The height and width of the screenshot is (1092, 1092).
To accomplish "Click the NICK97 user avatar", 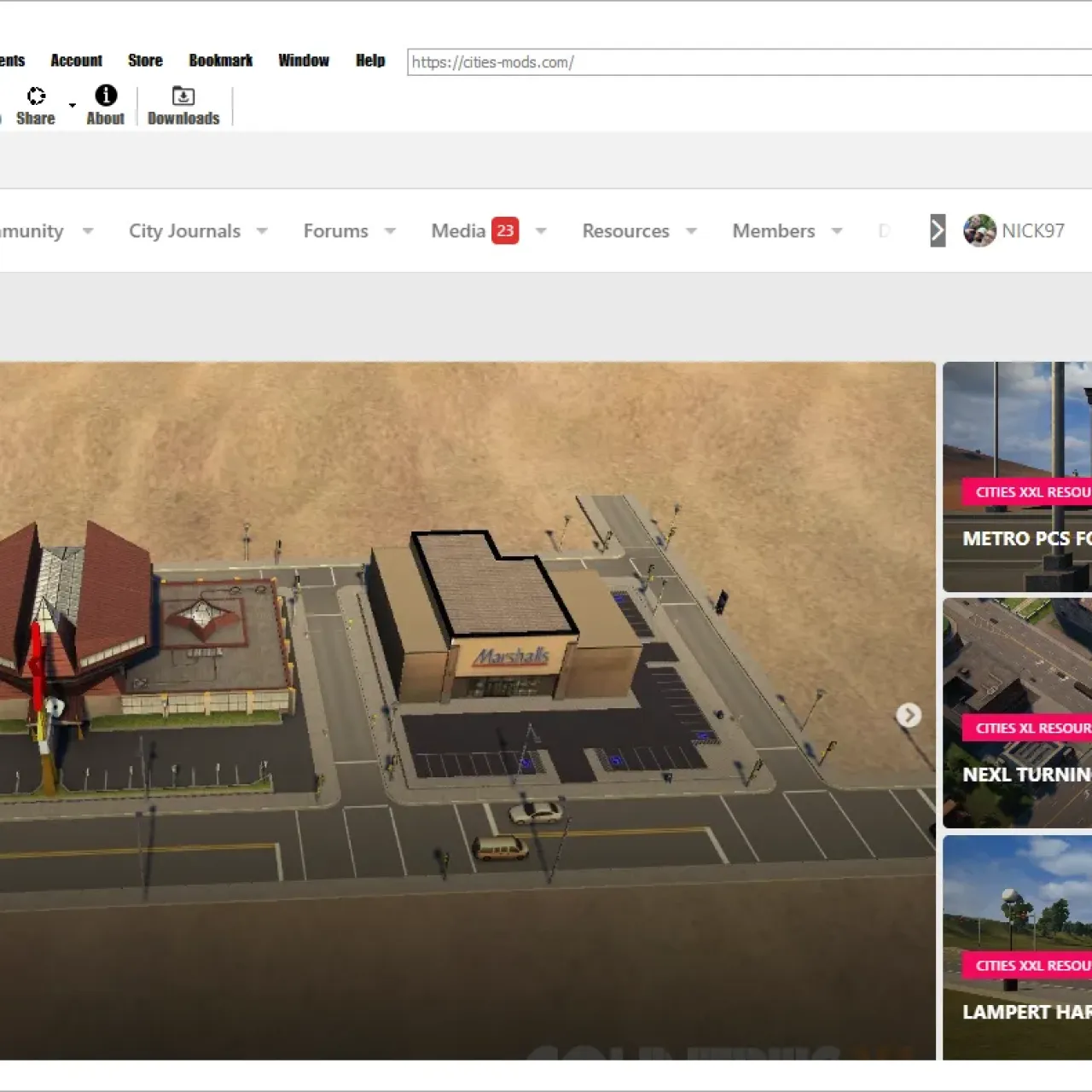I will (x=979, y=230).
